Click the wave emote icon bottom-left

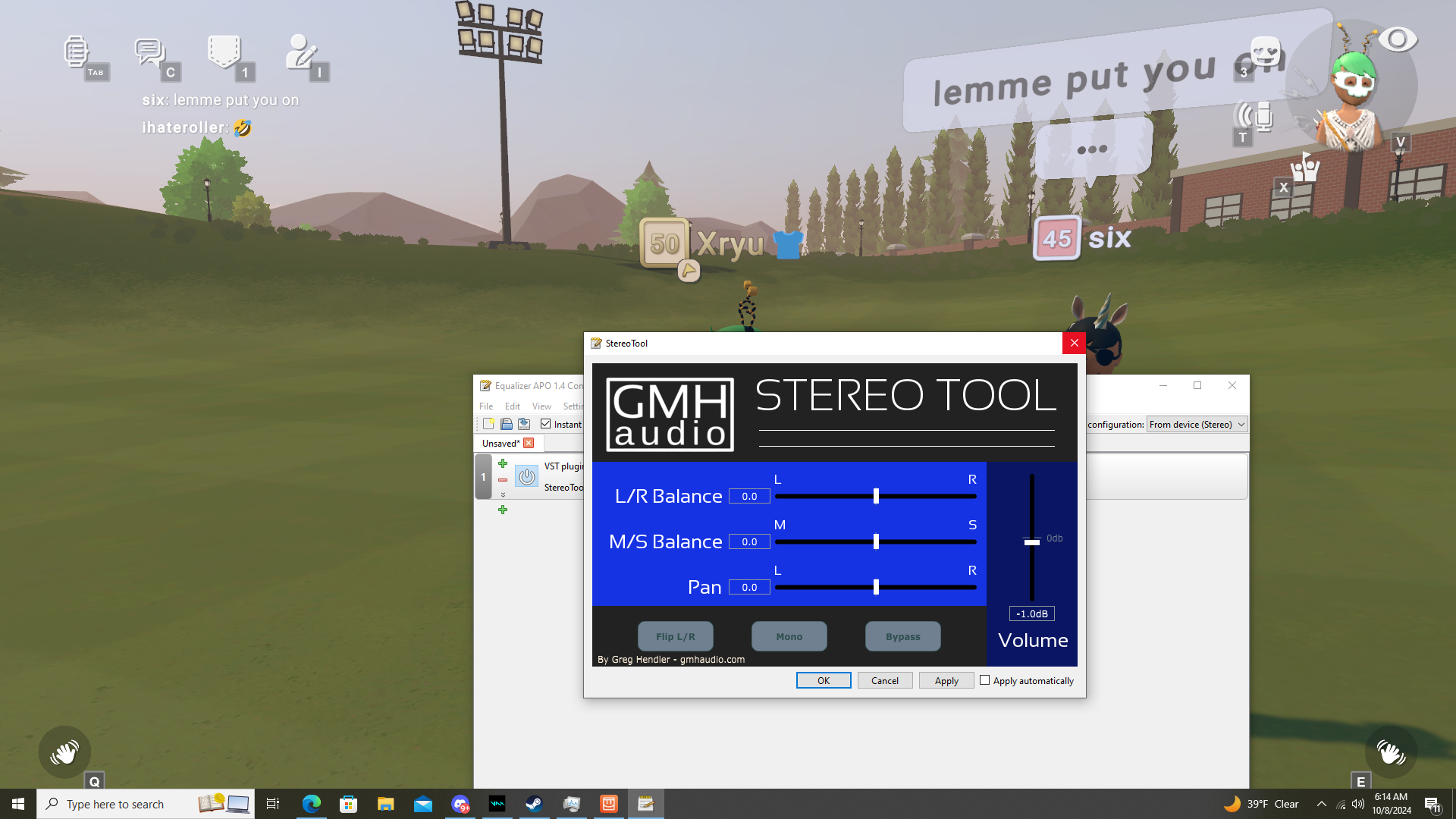click(64, 752)
